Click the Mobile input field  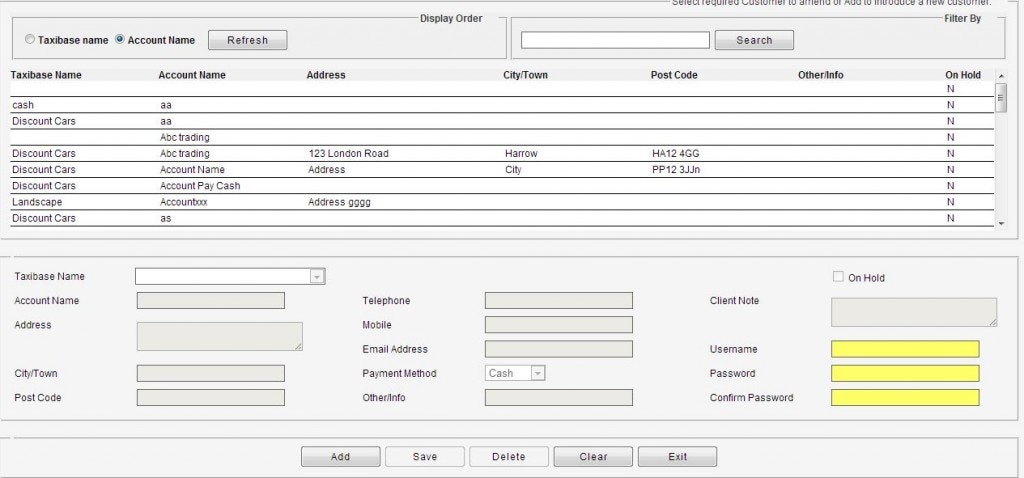pos(558,325)
